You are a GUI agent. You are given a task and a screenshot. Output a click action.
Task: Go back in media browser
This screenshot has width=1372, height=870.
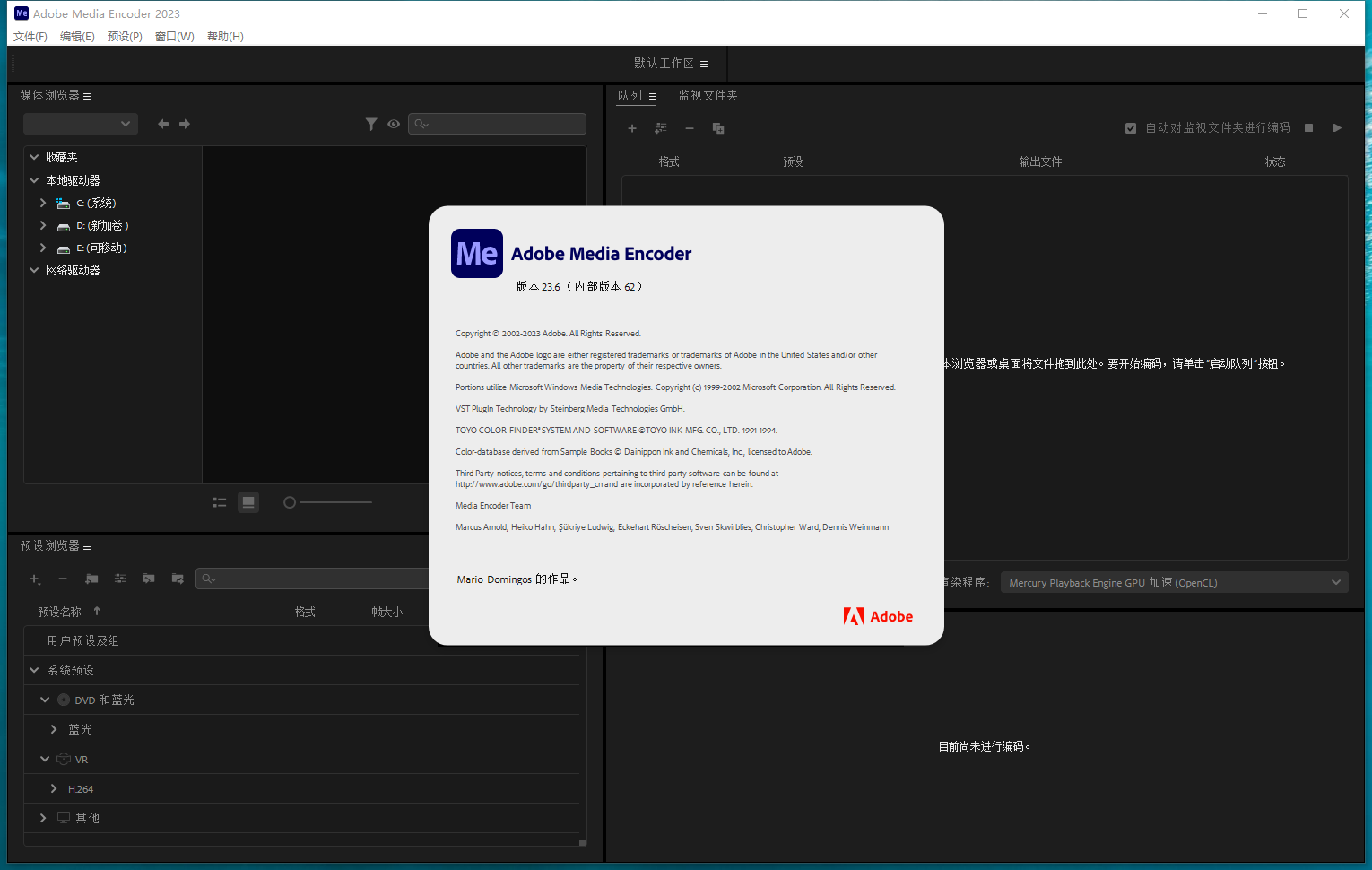click(x=163, y=124)
